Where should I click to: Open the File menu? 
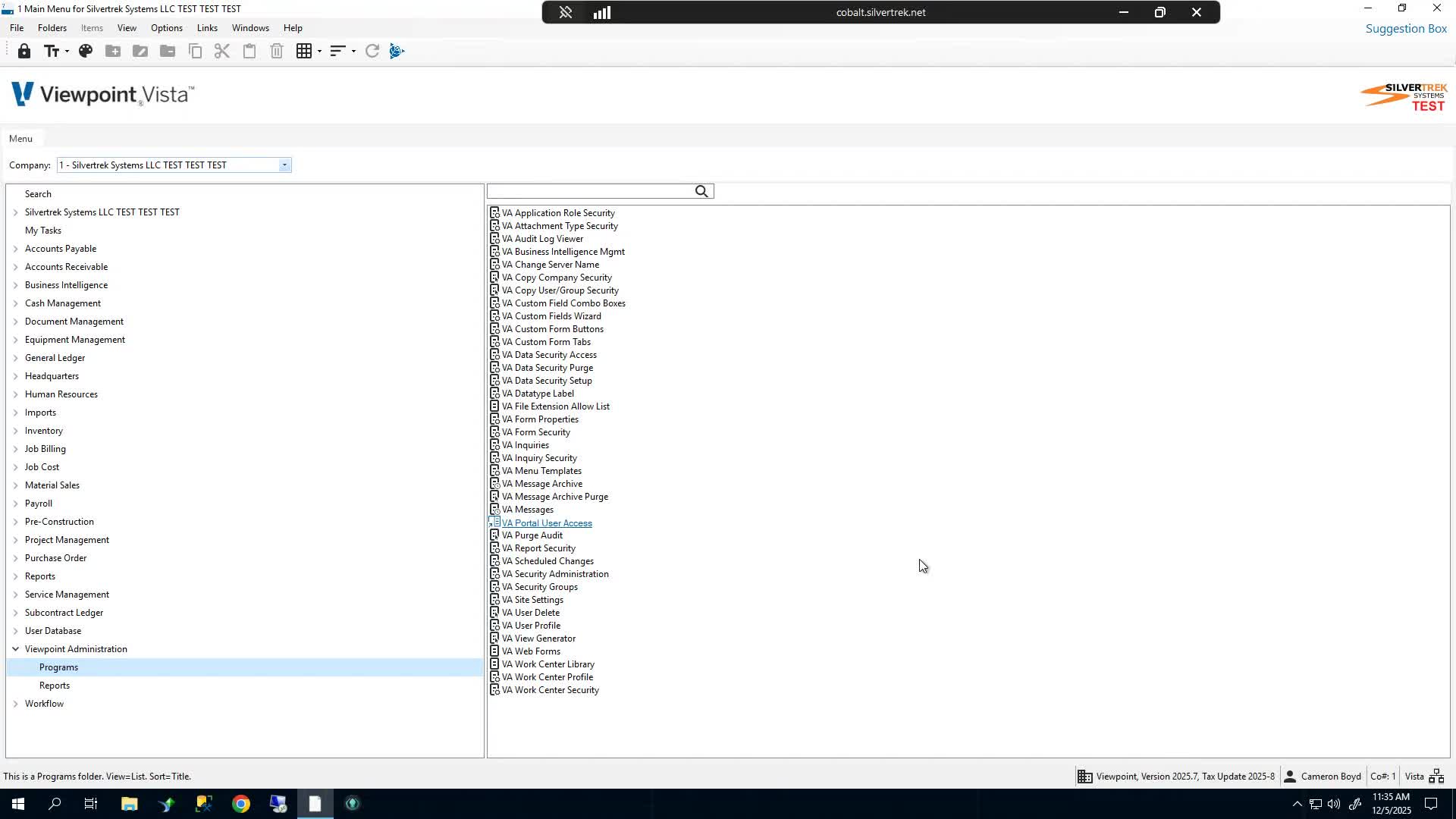[x=17, y=28]
